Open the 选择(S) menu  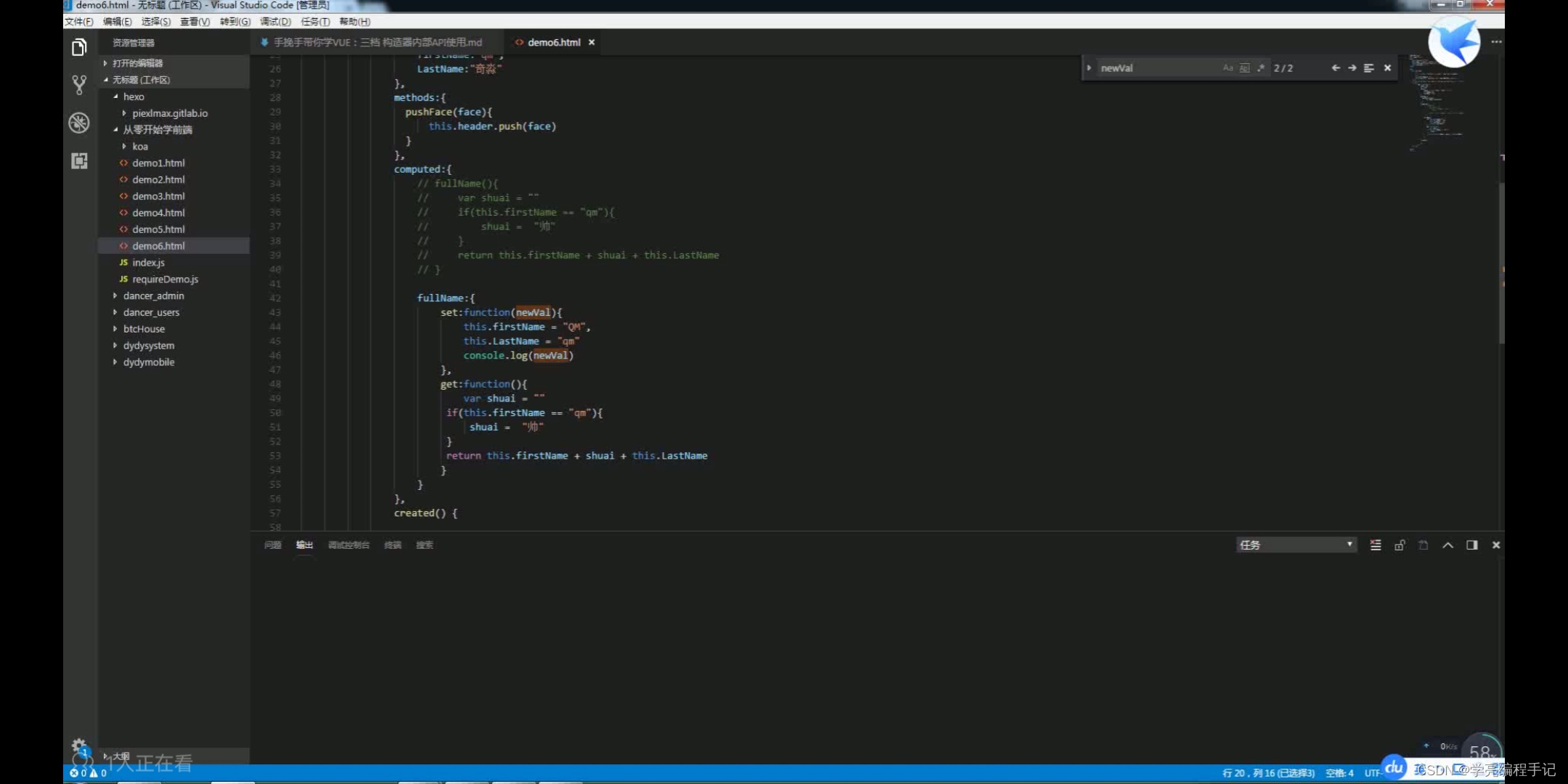(x=156, y=22)
